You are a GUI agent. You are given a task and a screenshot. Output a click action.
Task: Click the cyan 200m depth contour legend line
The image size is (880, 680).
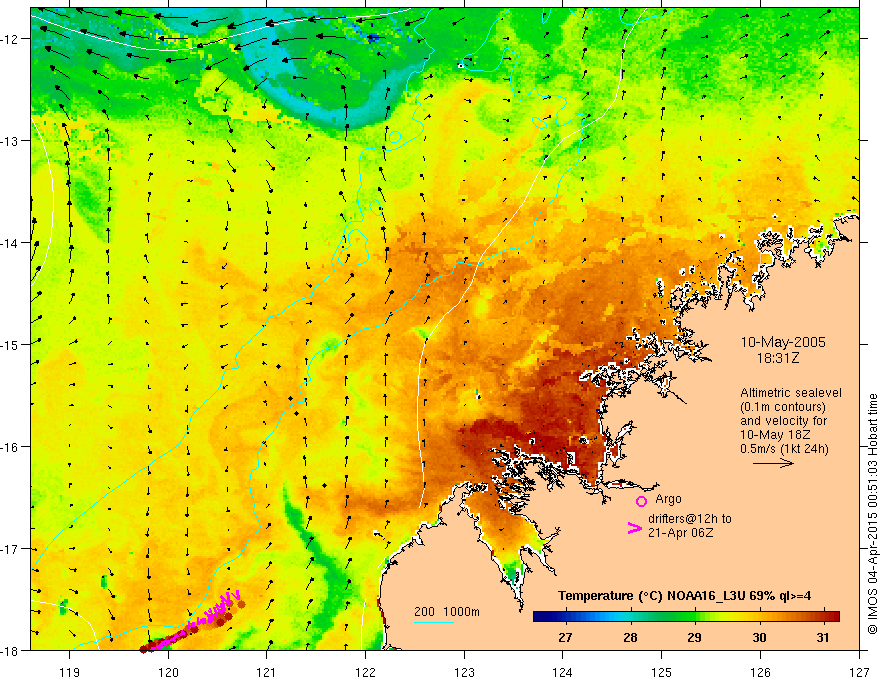point(434,622)
